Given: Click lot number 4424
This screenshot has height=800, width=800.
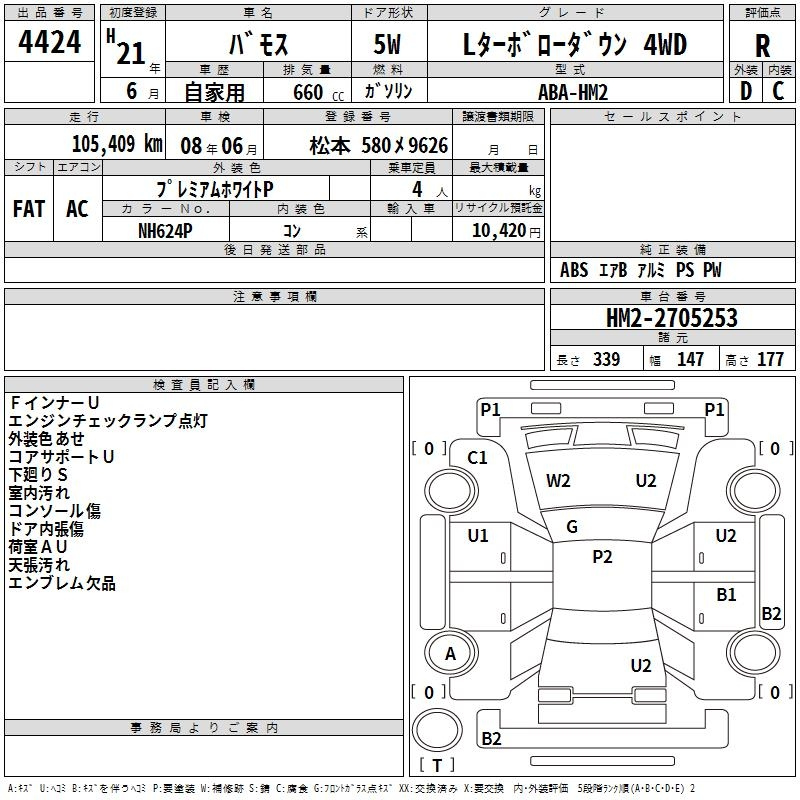Looking at the screenshot, I should coord(49,41).
